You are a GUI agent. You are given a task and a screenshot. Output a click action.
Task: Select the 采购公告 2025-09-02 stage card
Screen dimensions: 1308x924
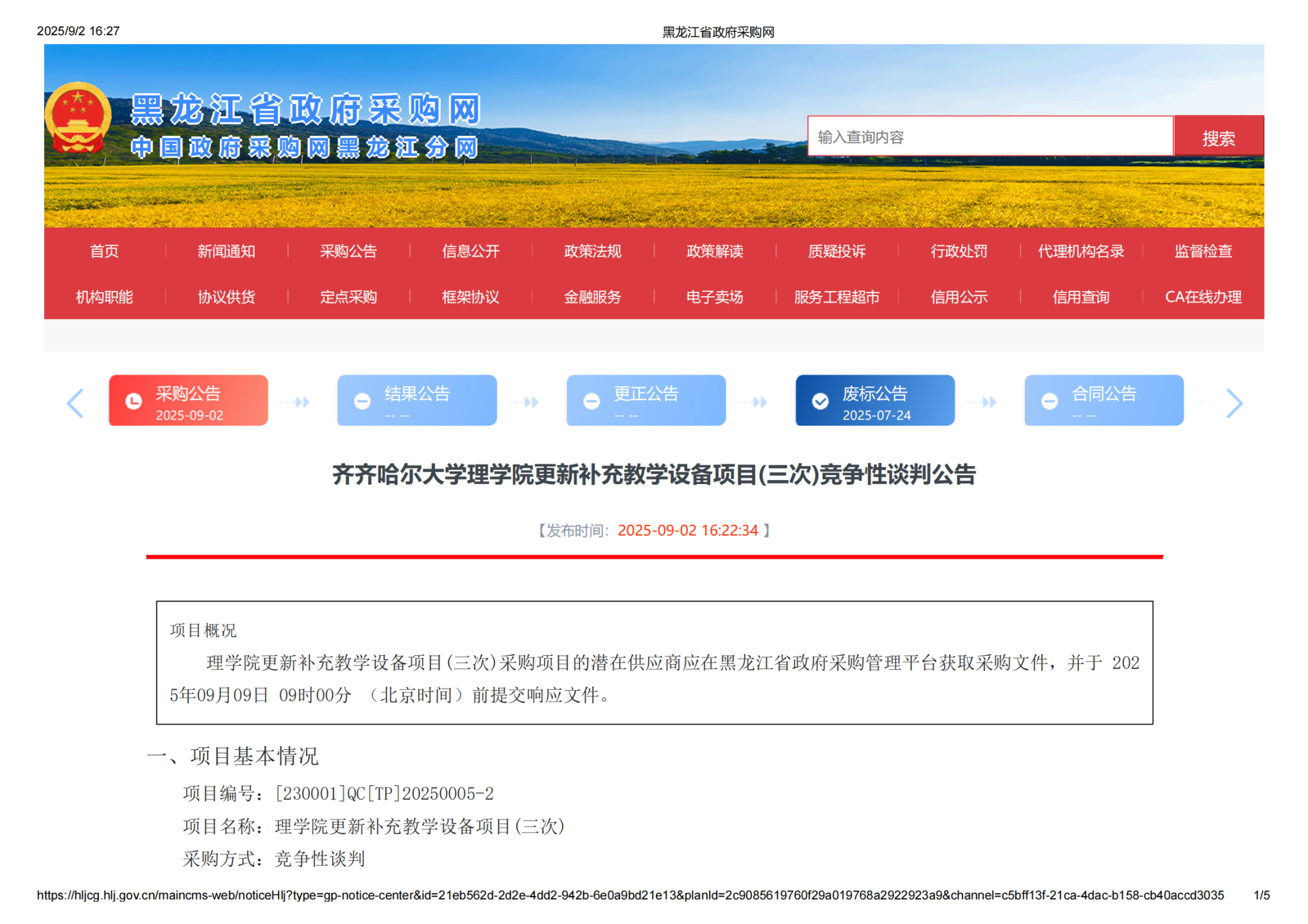[x=188, y=400]
